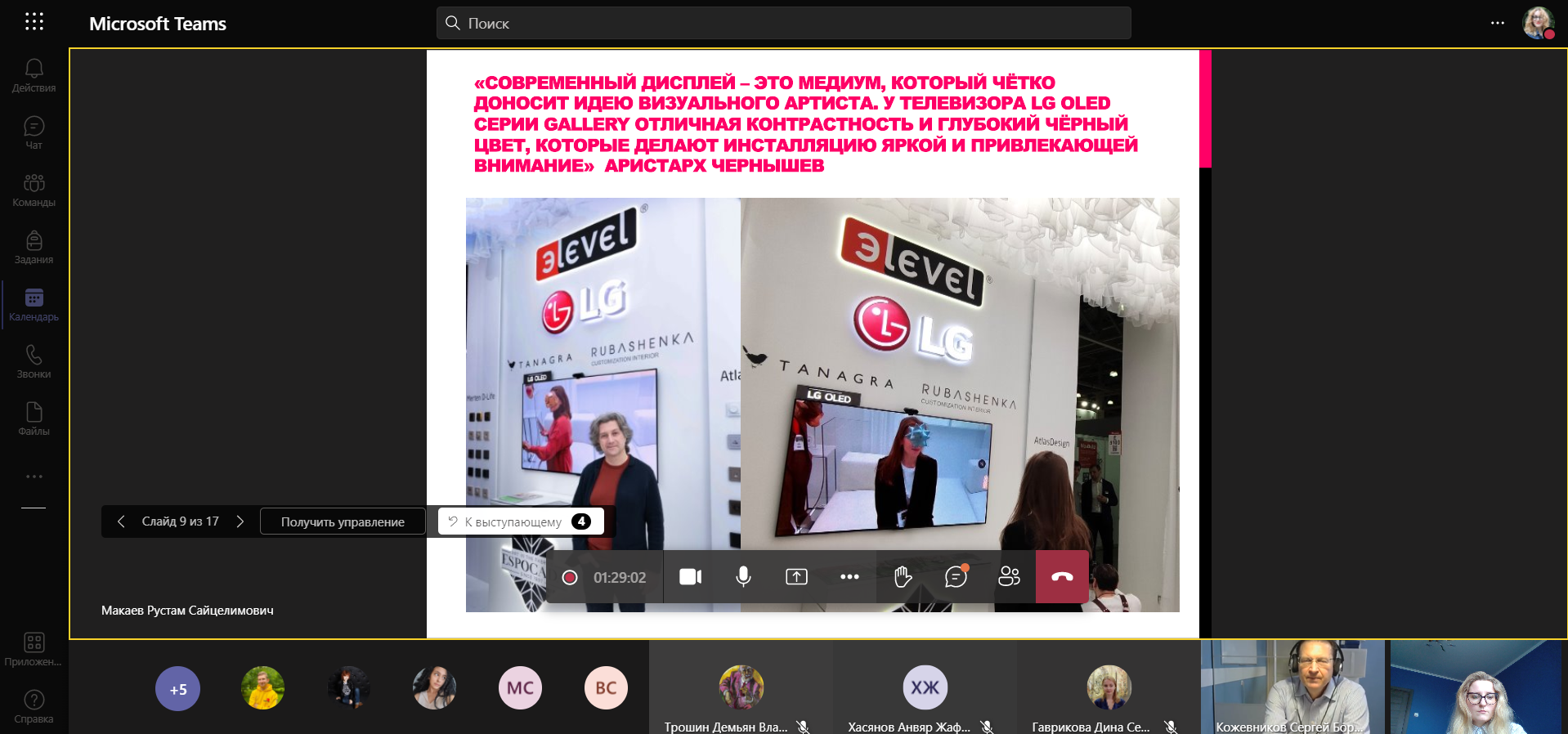Open Chat from the left sidebar

tap(34, 132)
